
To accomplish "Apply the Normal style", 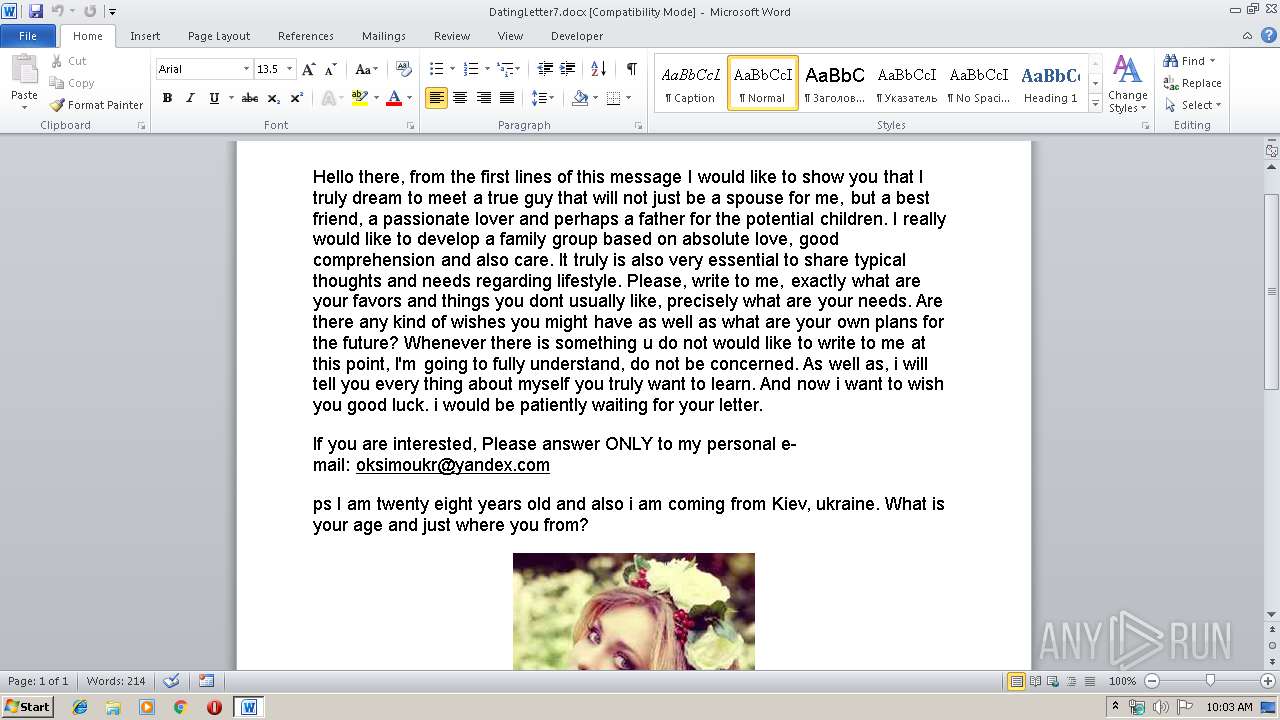I will pos(762,83).
